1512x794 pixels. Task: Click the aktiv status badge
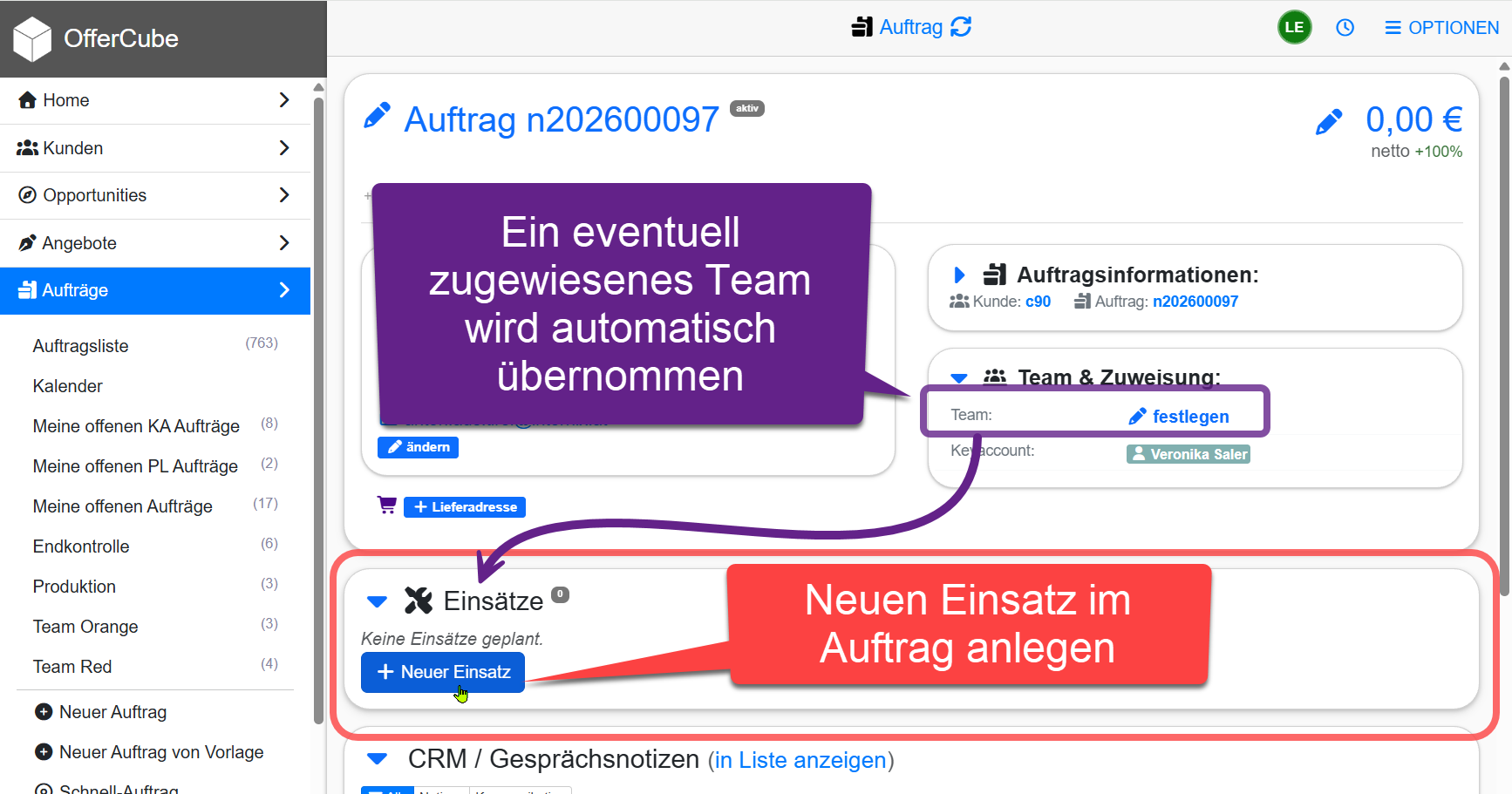coord(747,108)
